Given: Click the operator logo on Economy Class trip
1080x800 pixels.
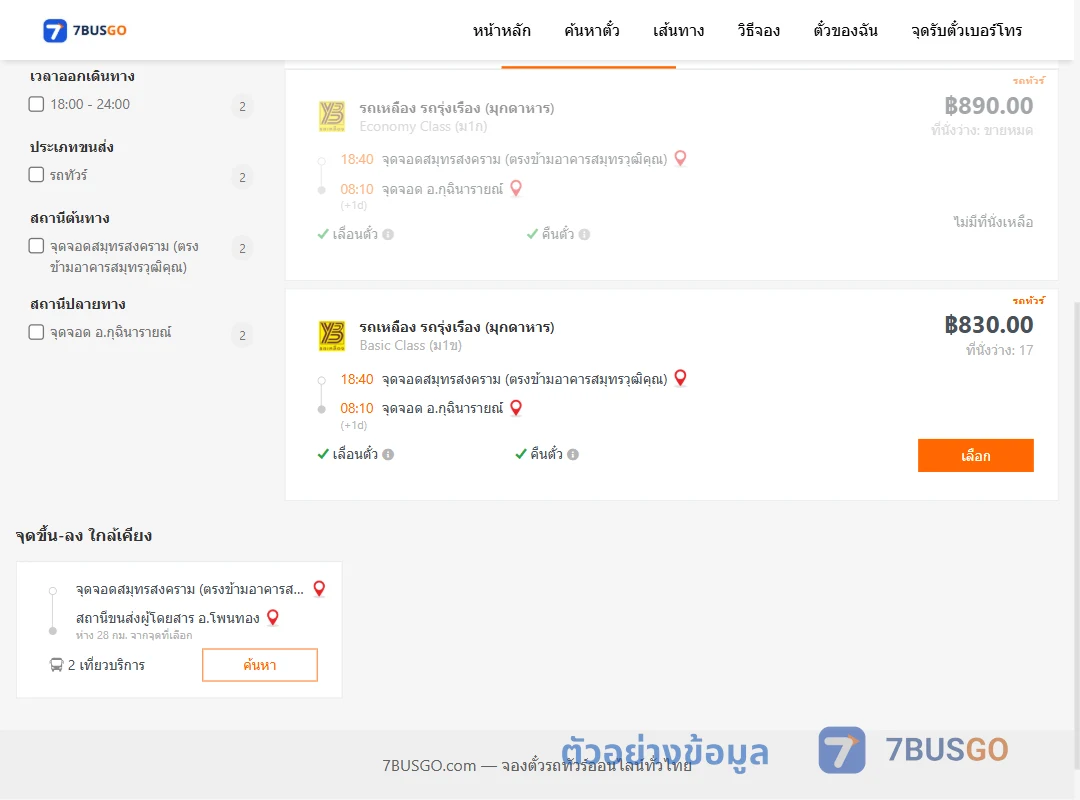Looking at the screenshot, I should pos(332,116).
